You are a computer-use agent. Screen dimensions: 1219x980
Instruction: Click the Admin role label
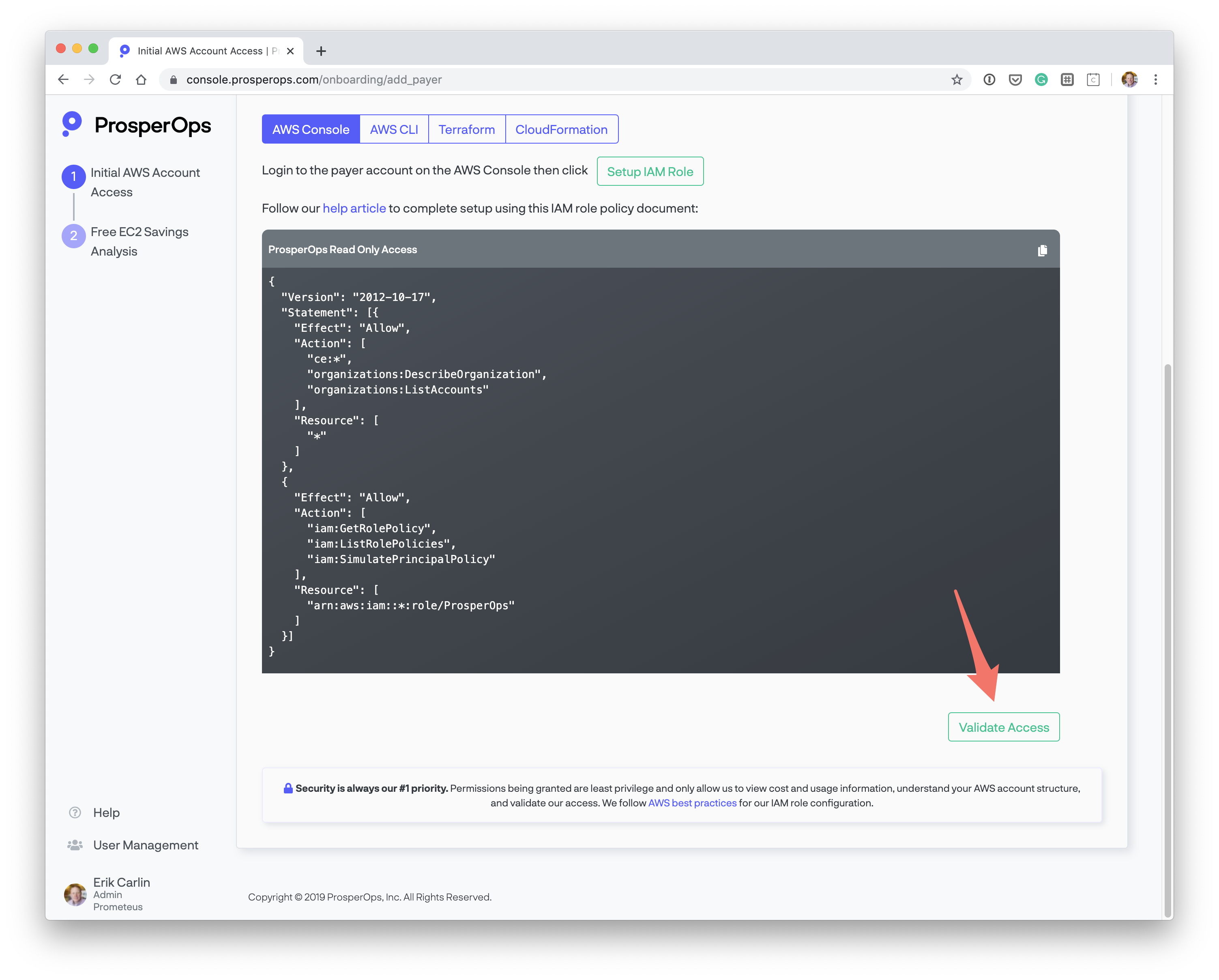[107, 894]
